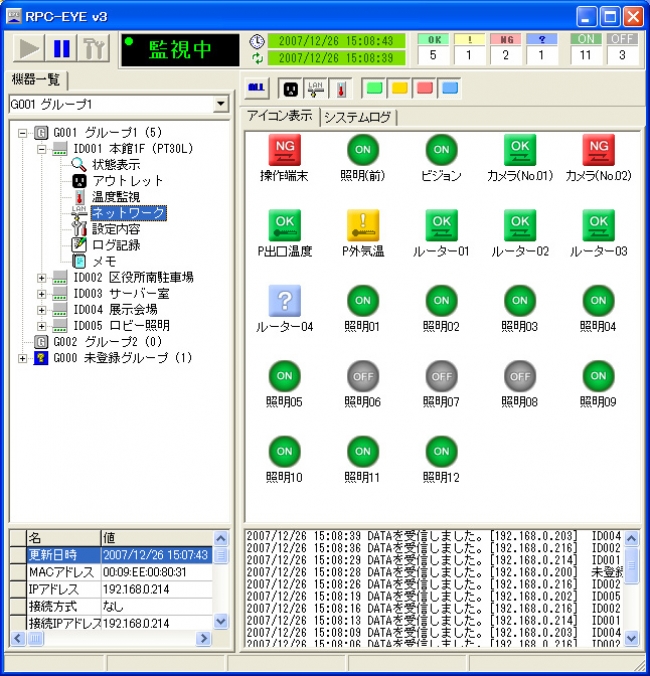The width and height of the screenshot is (650, 676).
Task: Select the P出口温度 OK icon
Action: click(x=284, y=224)
